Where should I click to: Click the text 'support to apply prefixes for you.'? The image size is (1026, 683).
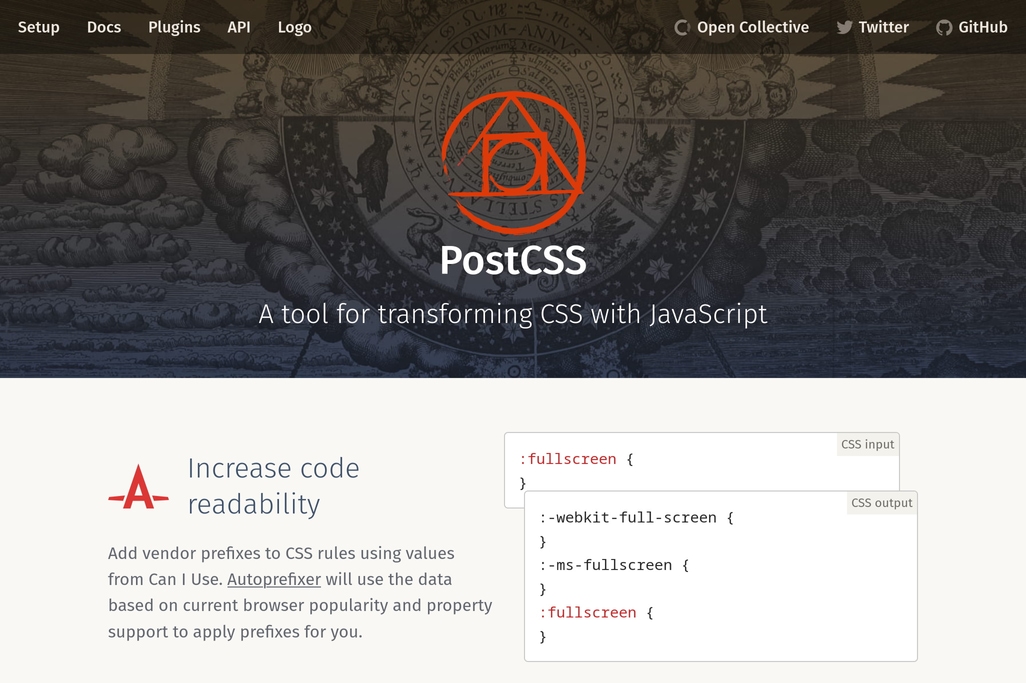[x=235, y=632]
